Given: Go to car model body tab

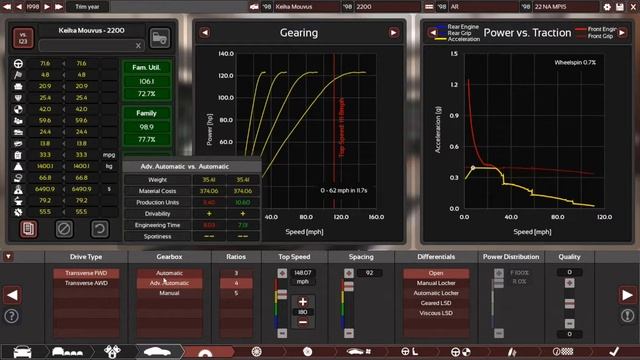Looking at the screenshot, I should [22, 351].
